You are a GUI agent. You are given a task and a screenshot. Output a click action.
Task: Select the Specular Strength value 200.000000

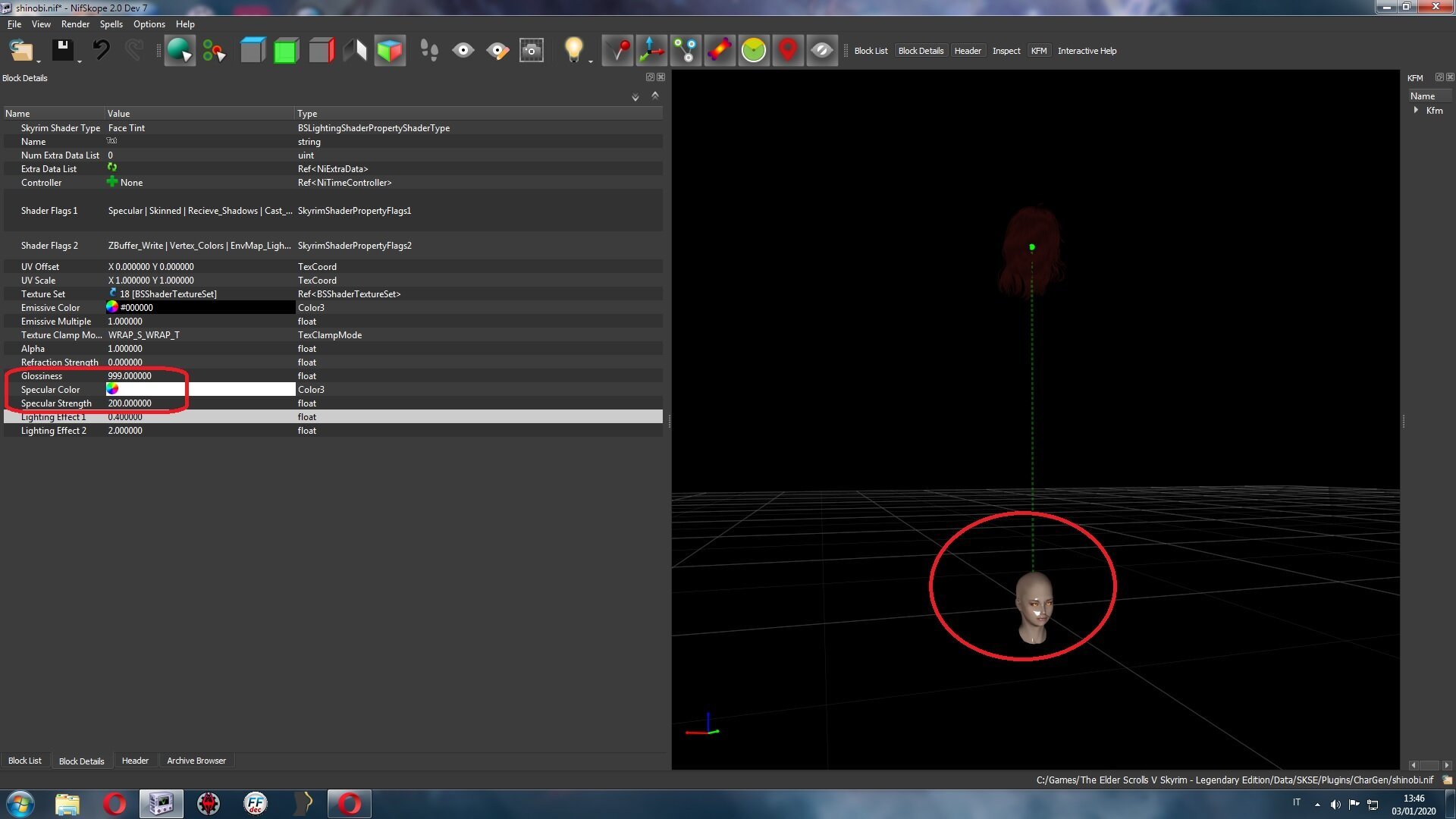point(130,403)
